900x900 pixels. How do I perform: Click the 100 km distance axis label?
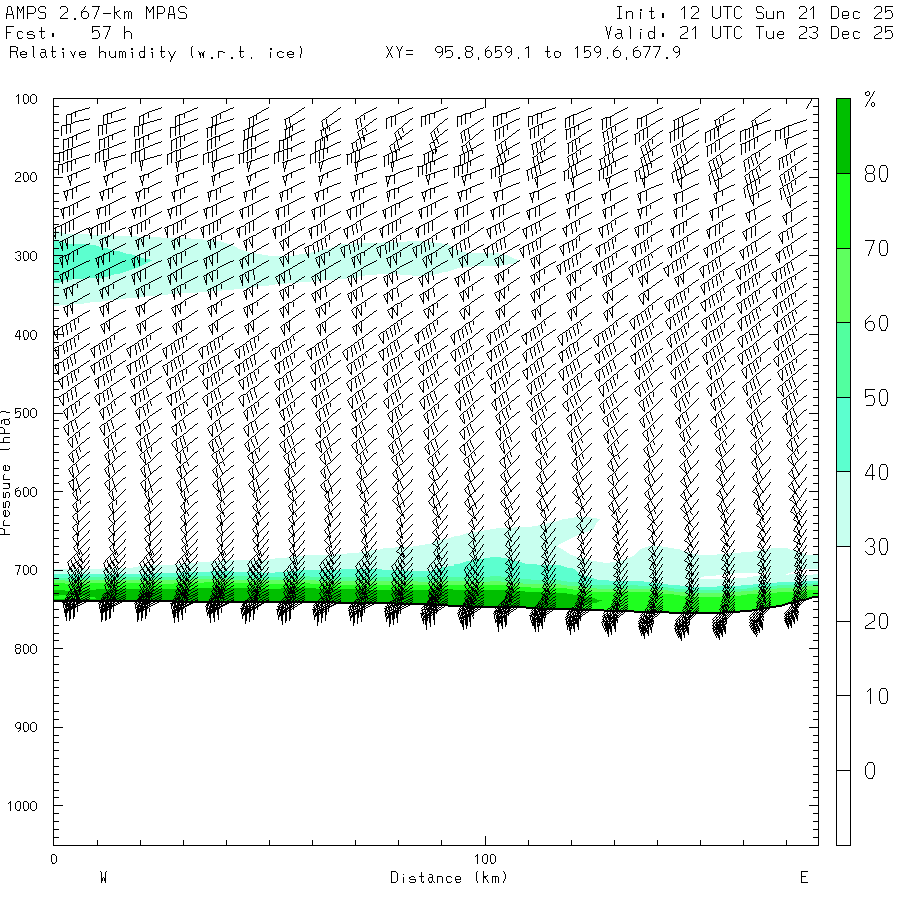(485, 859)
